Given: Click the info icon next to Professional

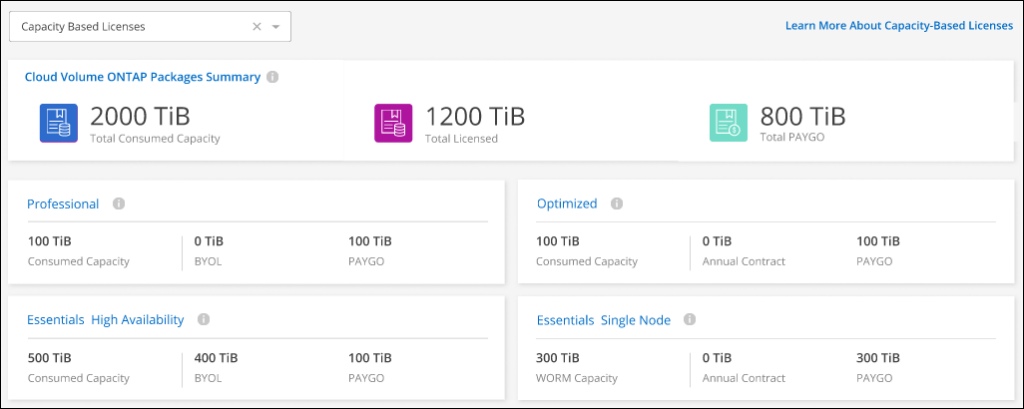Looking at the screenshot, I should click(x=118, y=204).
